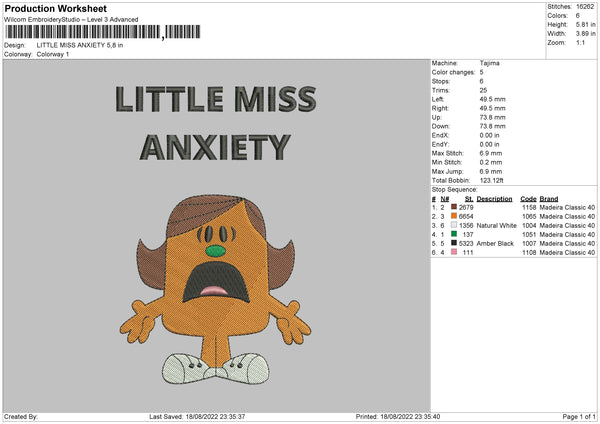Click stitch count 2679 in stop row 1

[x=466, y=207]
